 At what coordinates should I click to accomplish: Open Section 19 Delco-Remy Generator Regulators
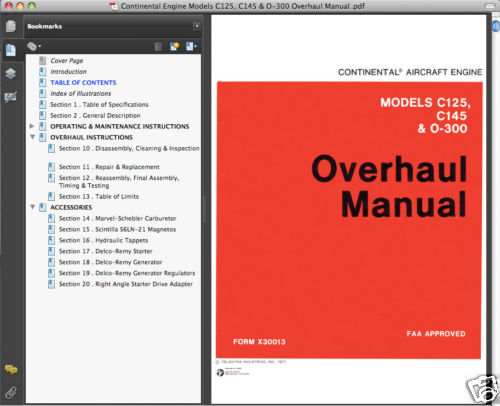[x=127, y=273]
